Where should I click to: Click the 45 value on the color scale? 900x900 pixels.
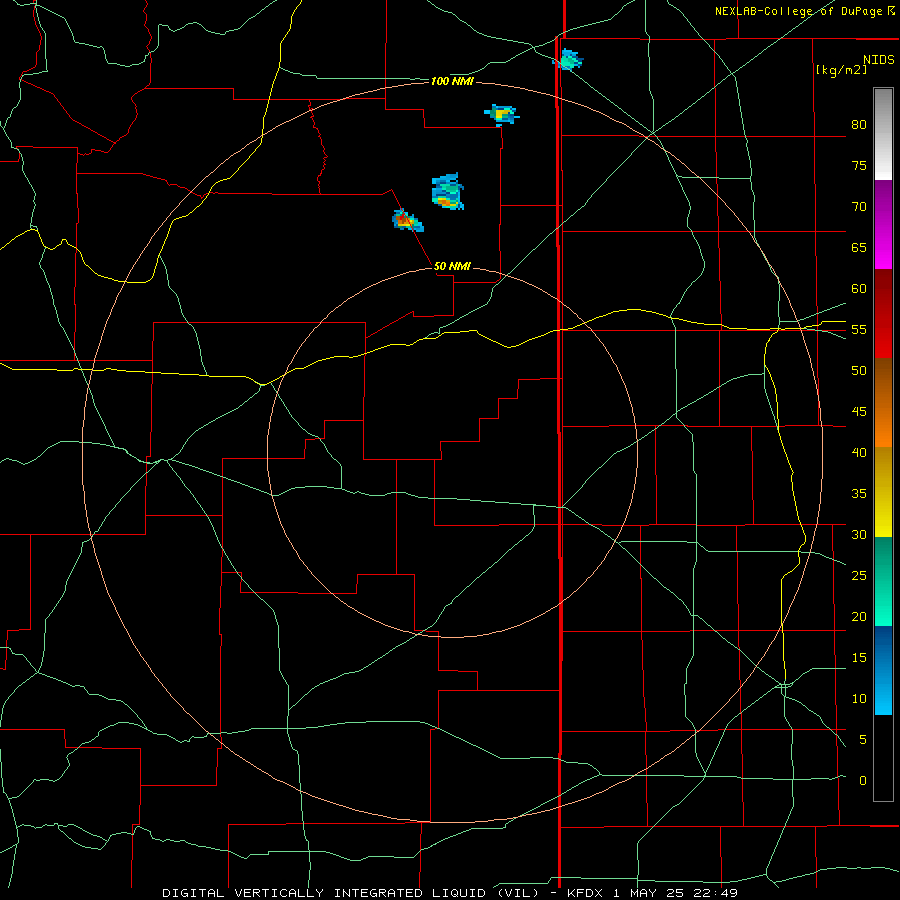[859, 412]
